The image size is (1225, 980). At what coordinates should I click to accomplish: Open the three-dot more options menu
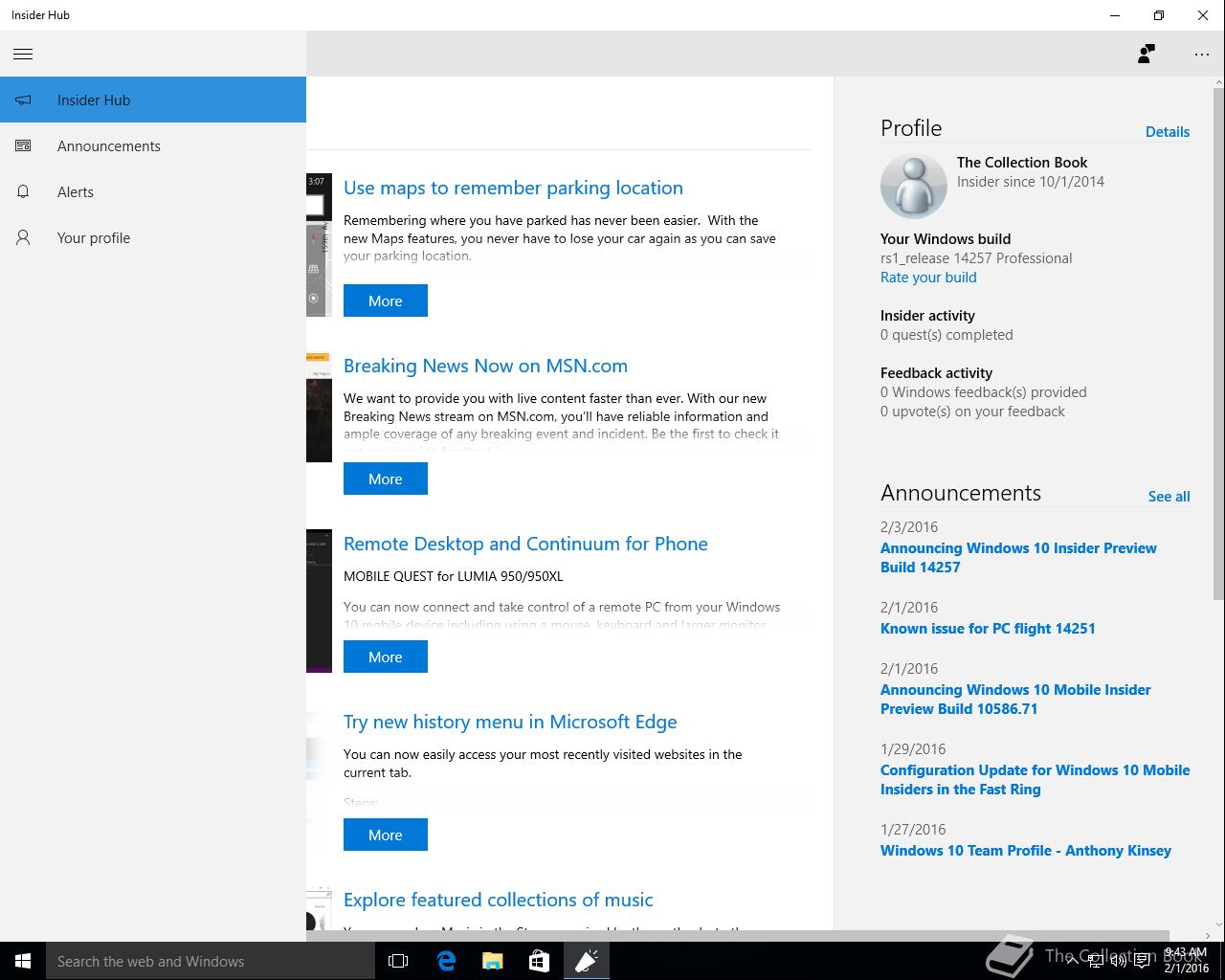click(x=1202, y=54)
